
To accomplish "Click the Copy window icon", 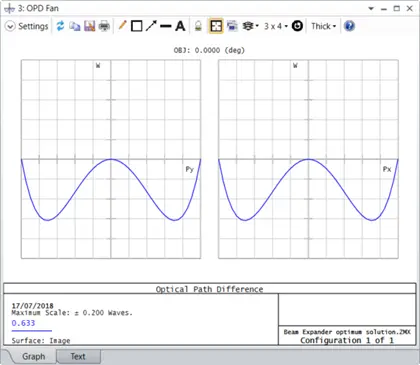I will 75,26.
